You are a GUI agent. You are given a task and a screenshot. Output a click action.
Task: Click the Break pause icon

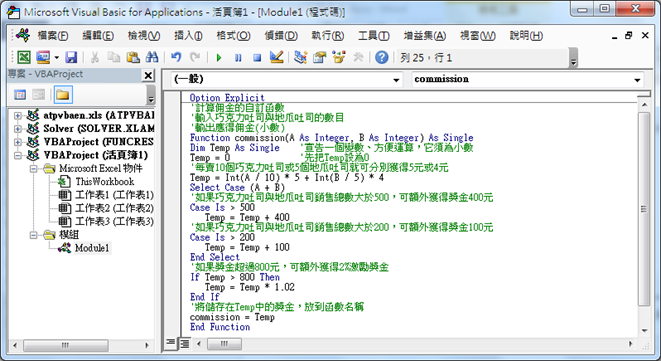click(x=238, y=57)
